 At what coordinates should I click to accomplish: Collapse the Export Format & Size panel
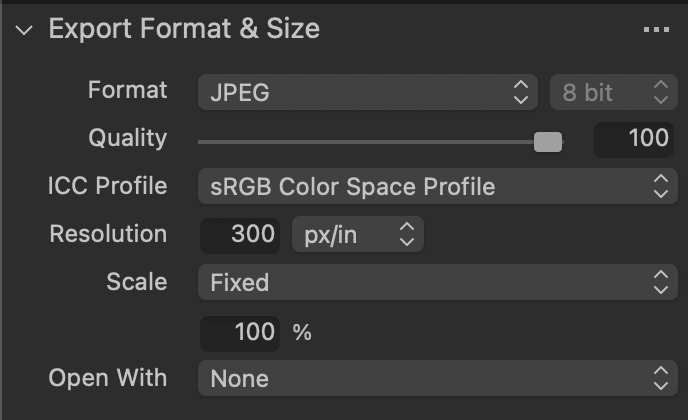[24, 30]
